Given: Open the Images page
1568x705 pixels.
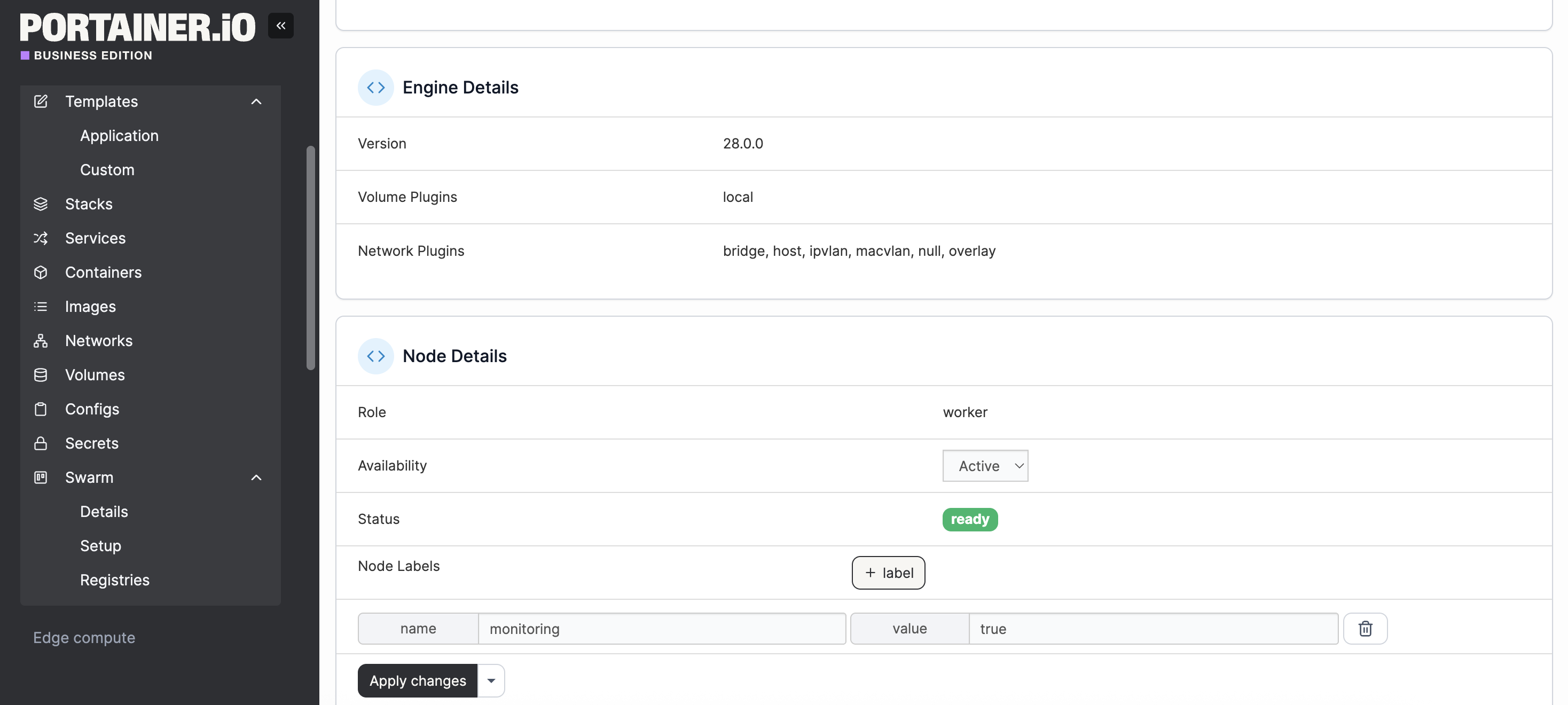Looking at the screenshot, I should [x=90, y=306].
